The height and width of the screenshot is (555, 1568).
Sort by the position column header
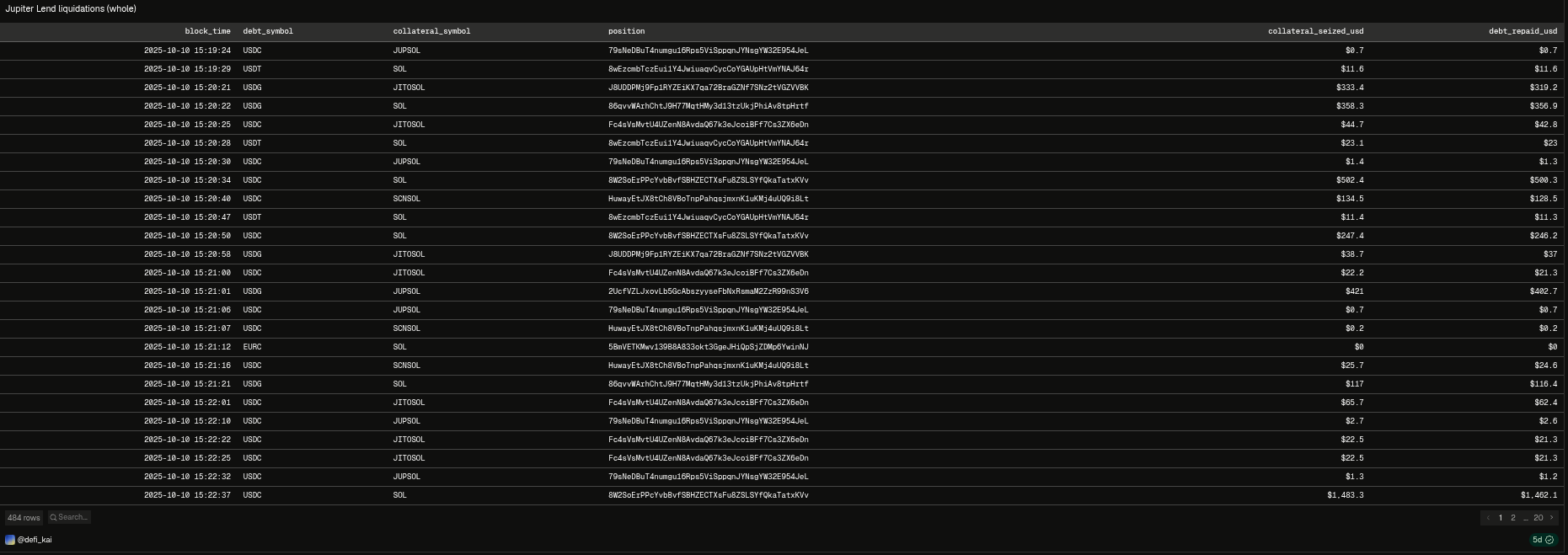click(x=626, y=31)
